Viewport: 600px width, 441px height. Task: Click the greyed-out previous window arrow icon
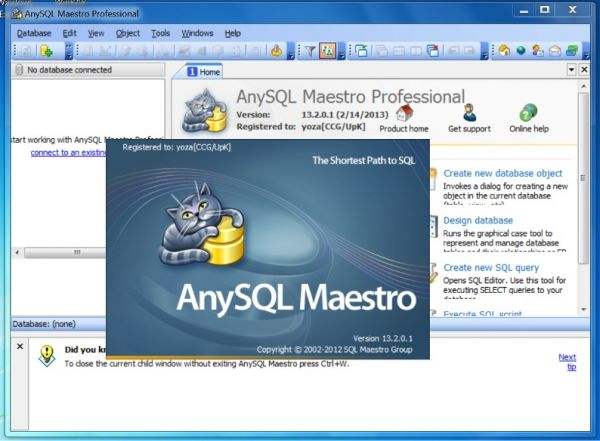click(x=453, y=51)
